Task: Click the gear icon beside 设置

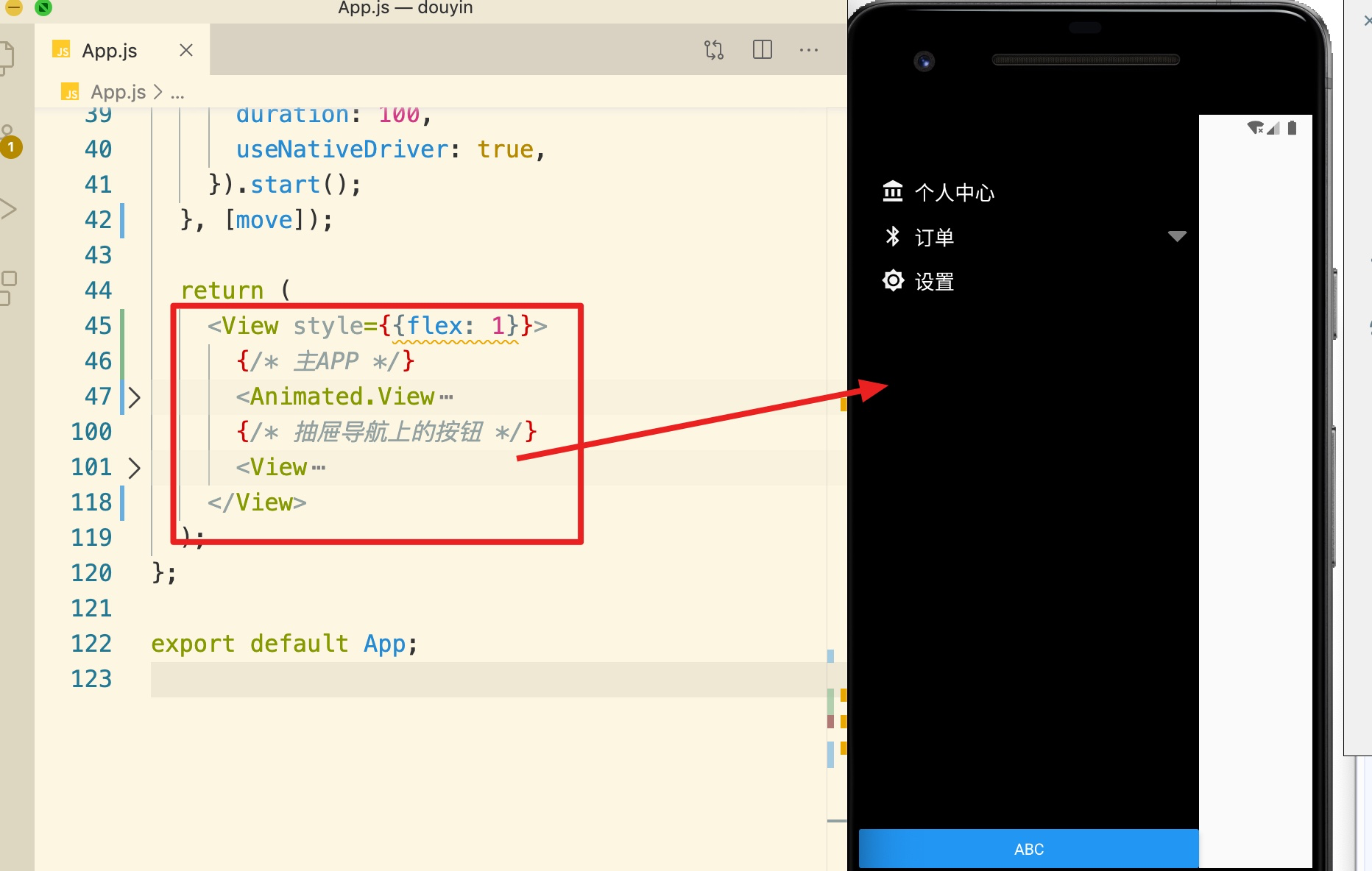Action: point(893,280)
